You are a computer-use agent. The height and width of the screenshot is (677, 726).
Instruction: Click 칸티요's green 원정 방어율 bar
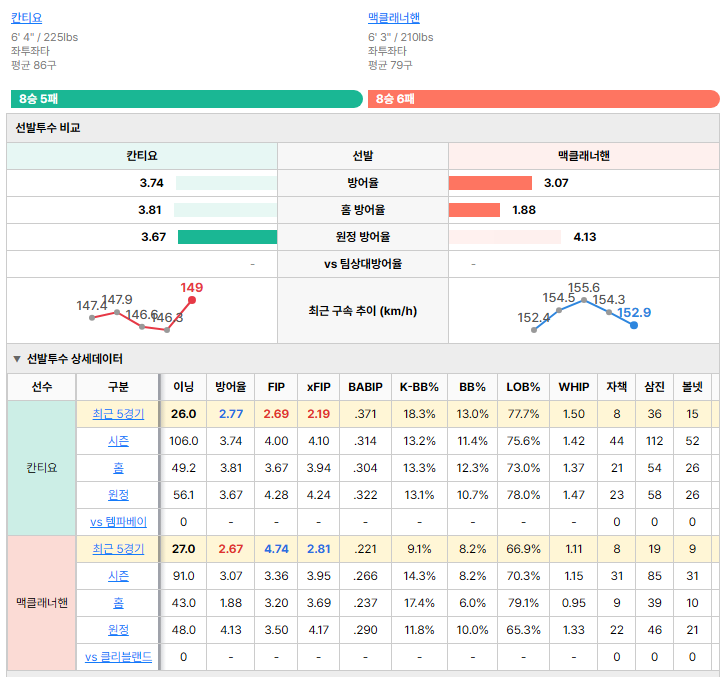pos(227,237)
